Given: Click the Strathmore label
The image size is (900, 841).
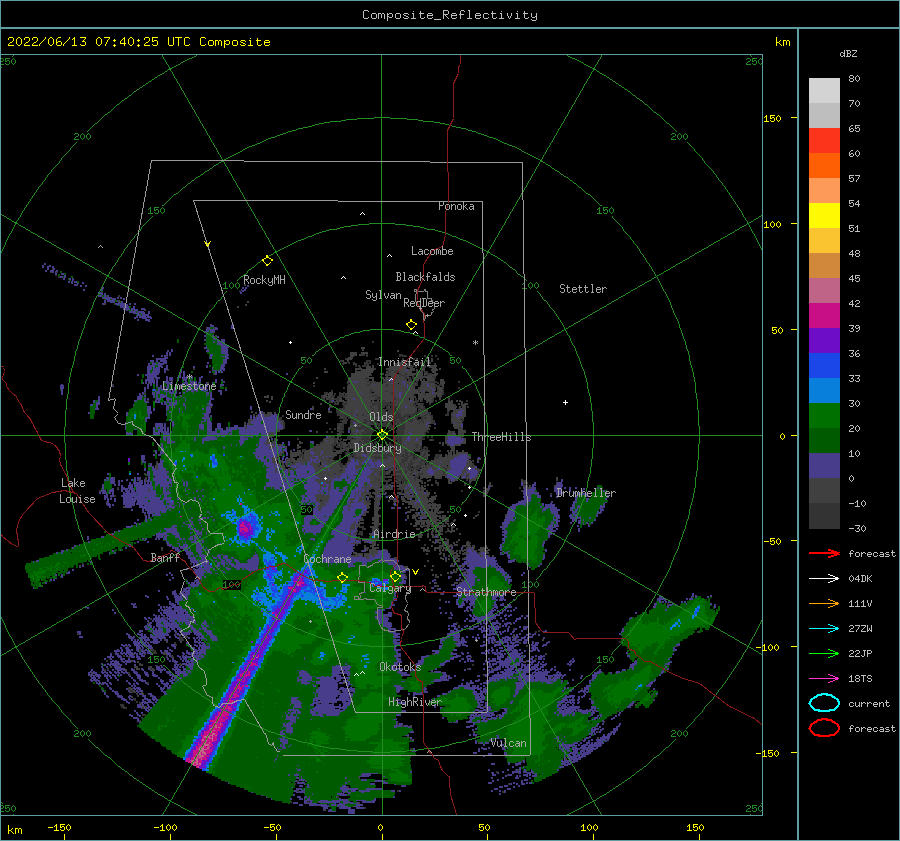Looking at the screenshot, I should point(486,592).
